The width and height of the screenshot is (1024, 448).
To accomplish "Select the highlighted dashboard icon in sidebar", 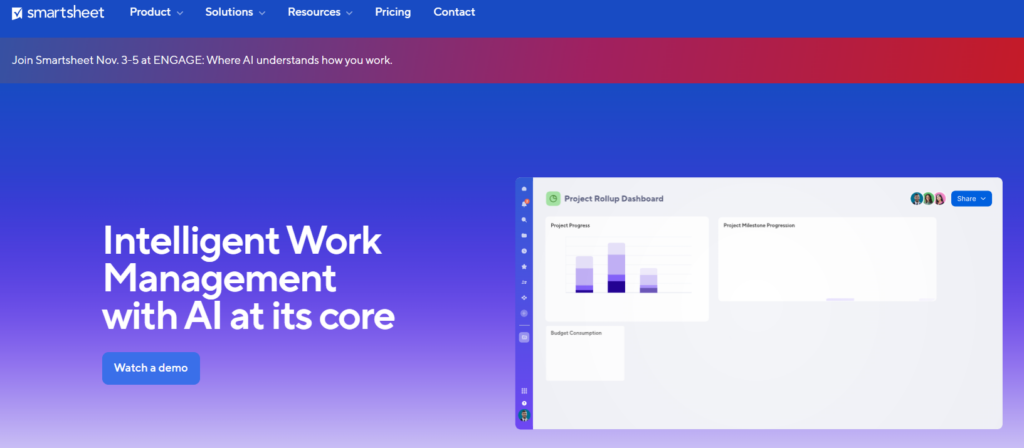I will click(524, 338).
